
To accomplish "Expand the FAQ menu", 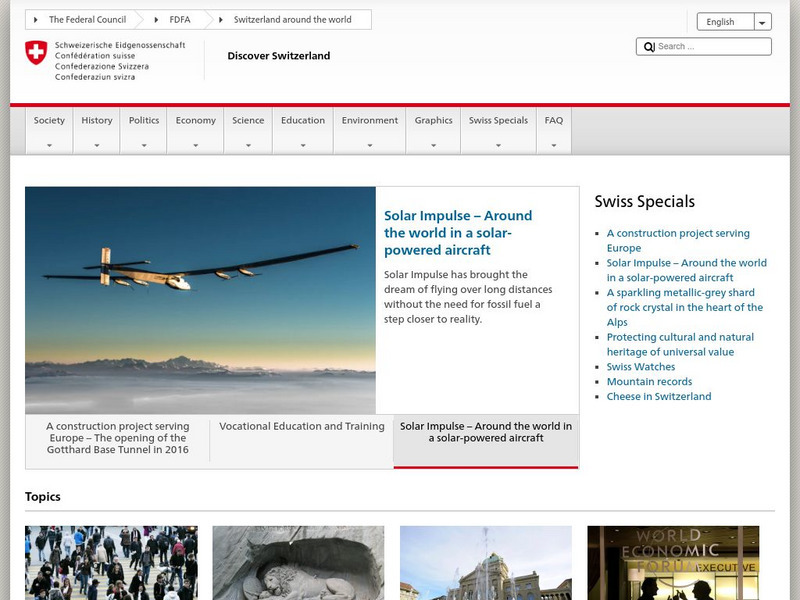I will coord(554,131).
